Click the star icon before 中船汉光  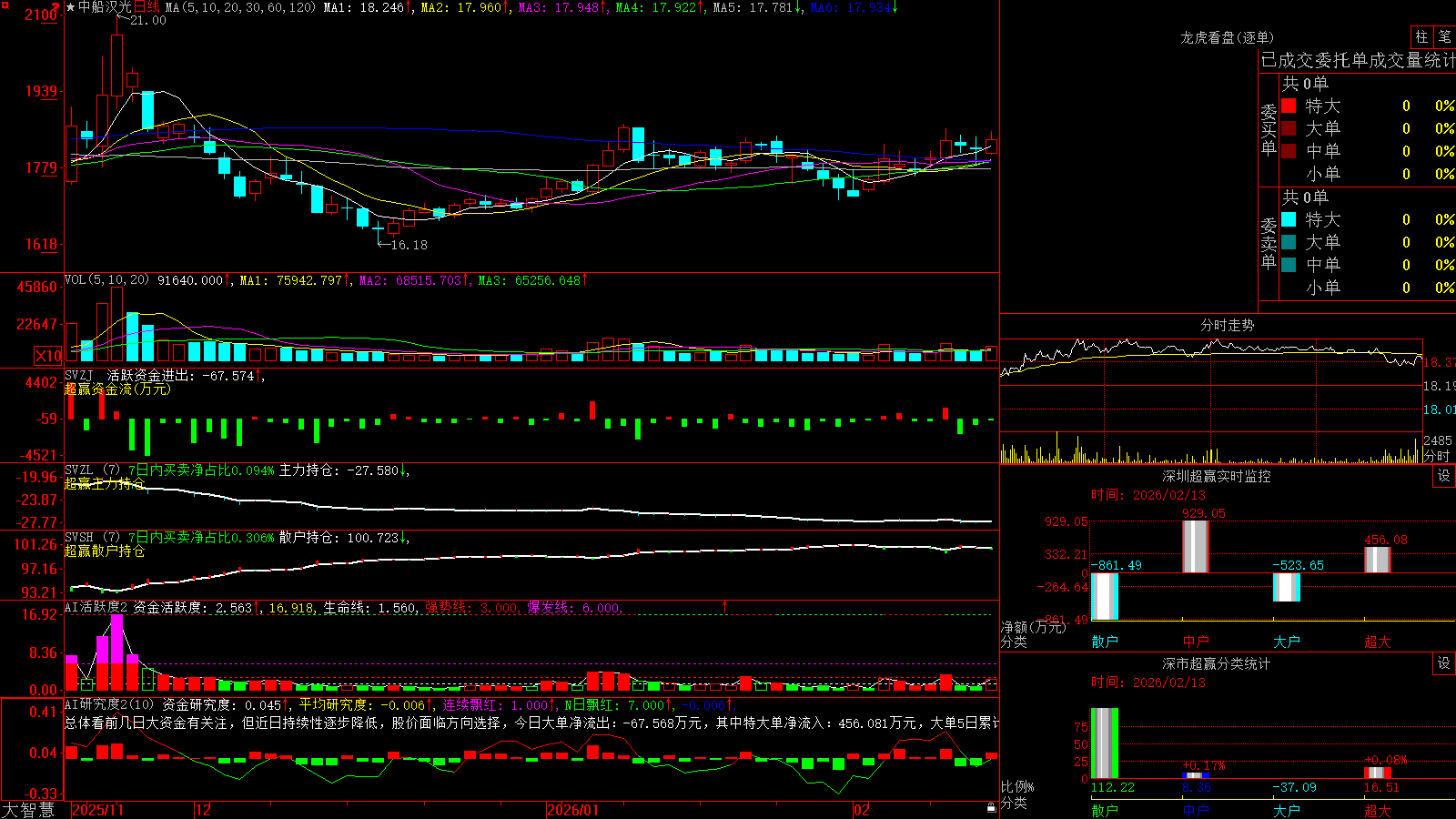(x=70, y=7)
